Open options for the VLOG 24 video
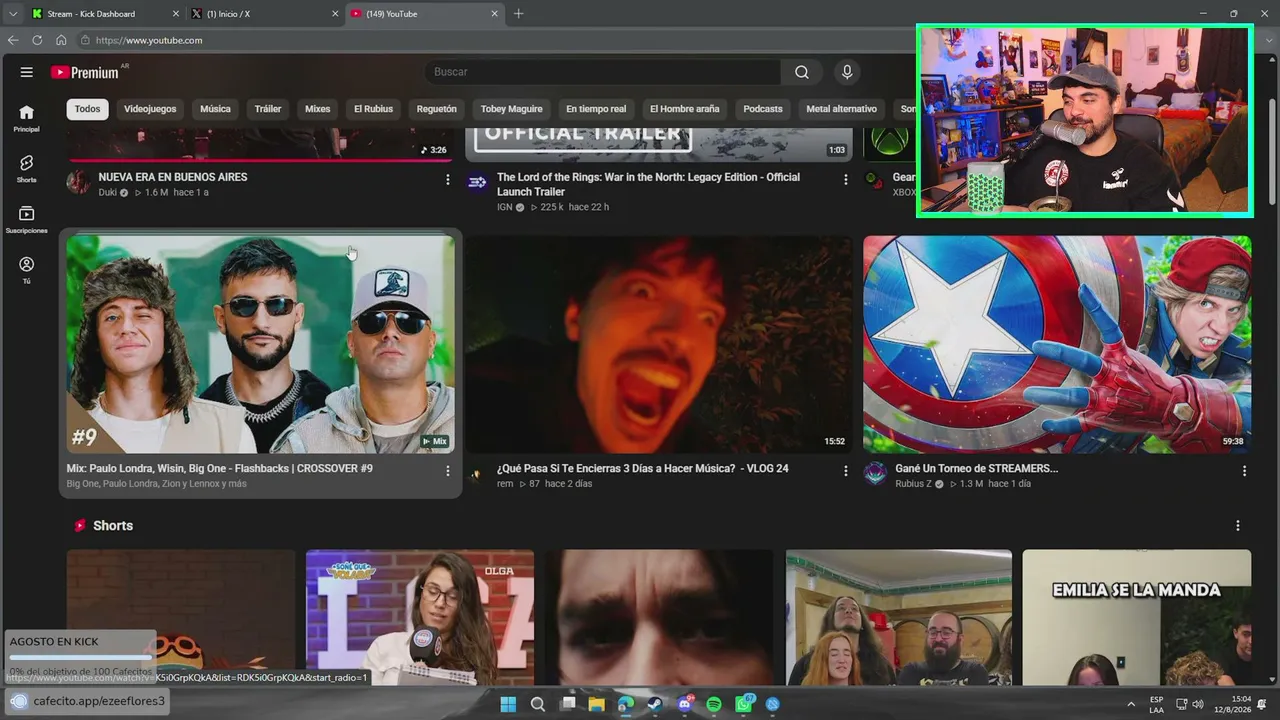 coord(845,471)
